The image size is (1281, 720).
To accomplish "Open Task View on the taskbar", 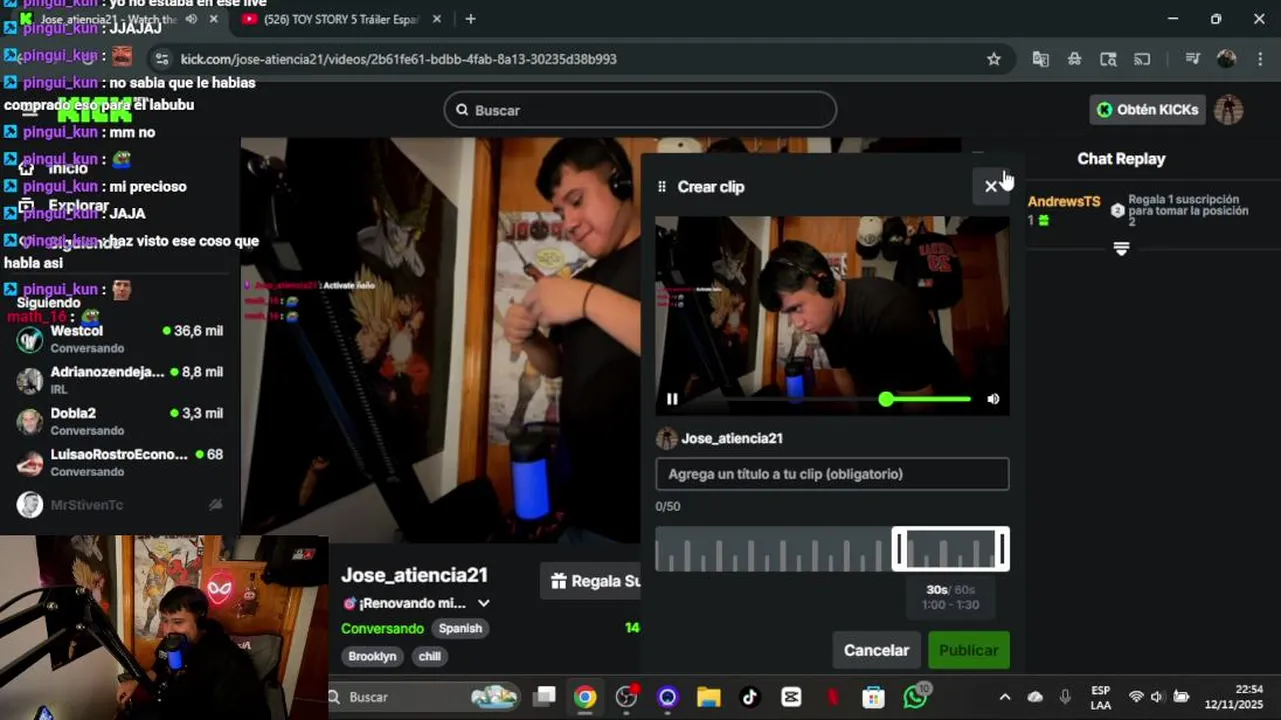I will click(x=544, y=697).
